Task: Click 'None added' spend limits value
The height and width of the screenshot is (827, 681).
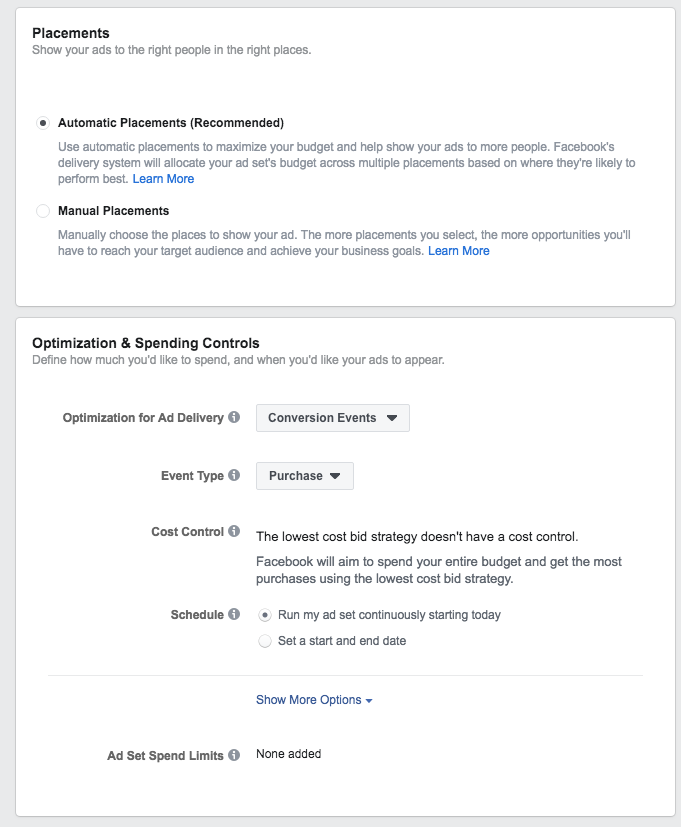Action: tap(289, 754)
